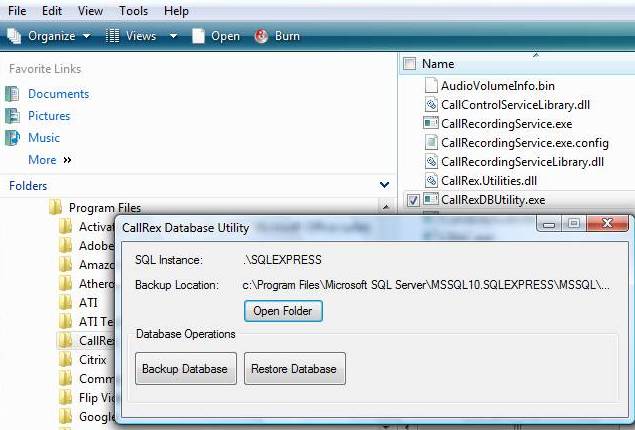635x430 pixels.
Task: Open the Tools menu
Action: click(133, 11)
